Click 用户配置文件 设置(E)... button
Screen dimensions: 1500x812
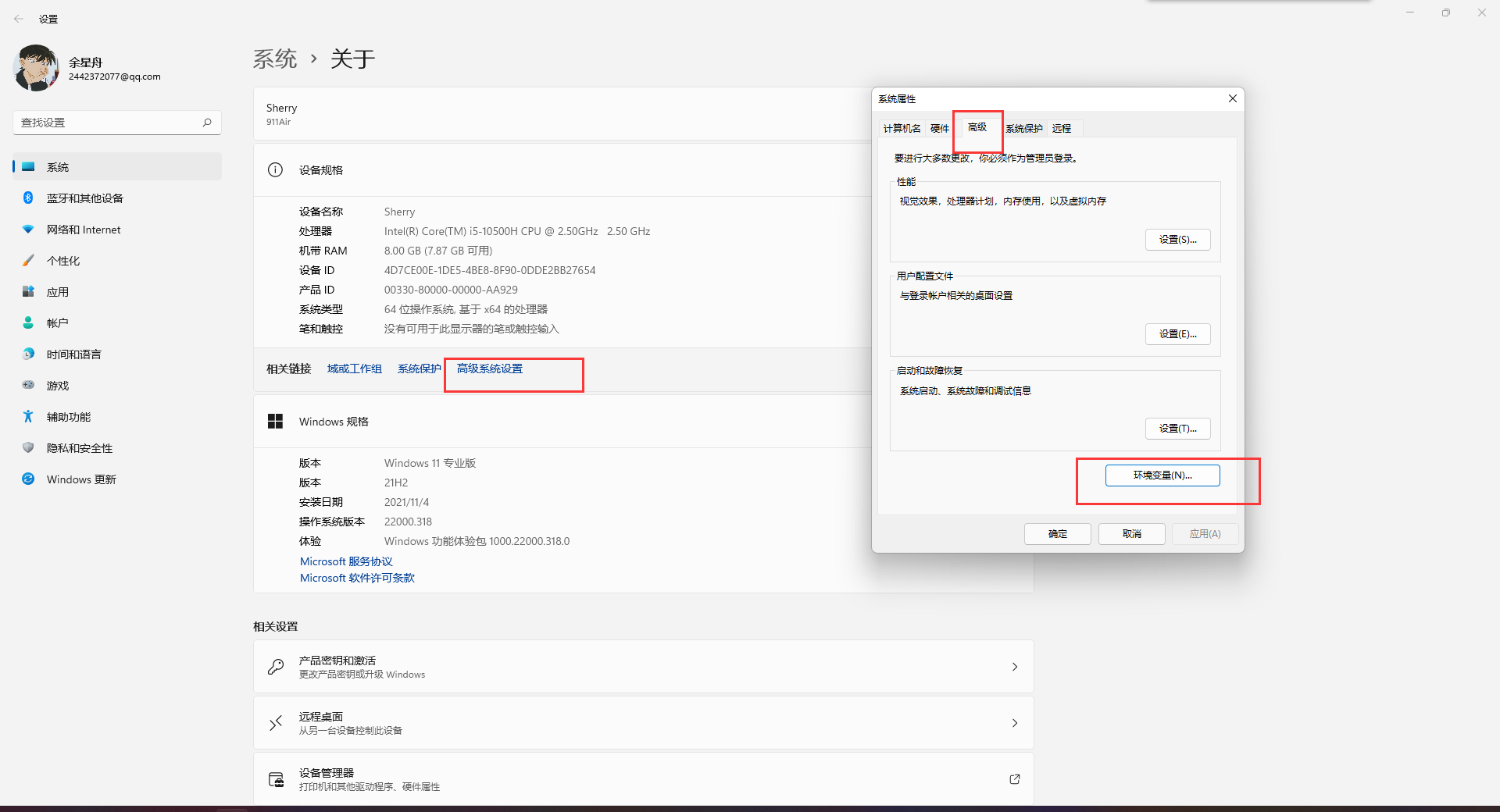(x=1178, y=334)
